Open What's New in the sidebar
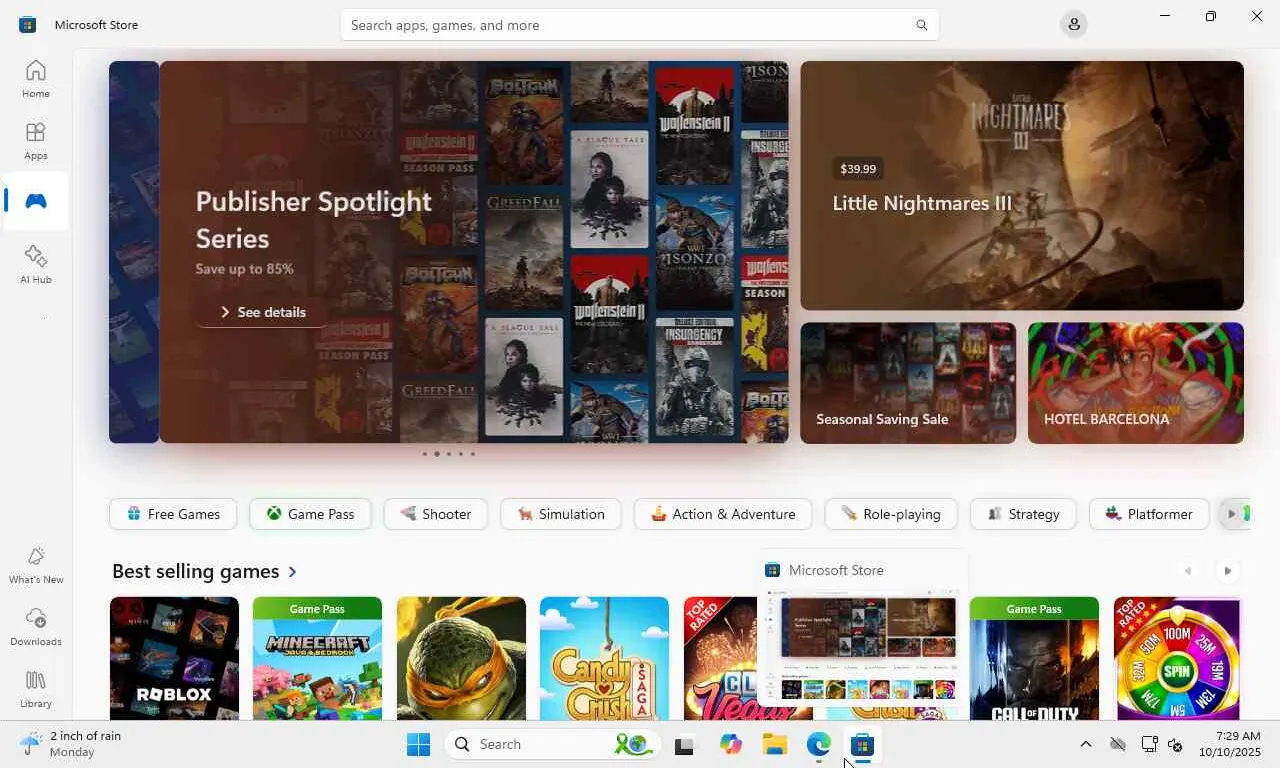 coord(36,565)
